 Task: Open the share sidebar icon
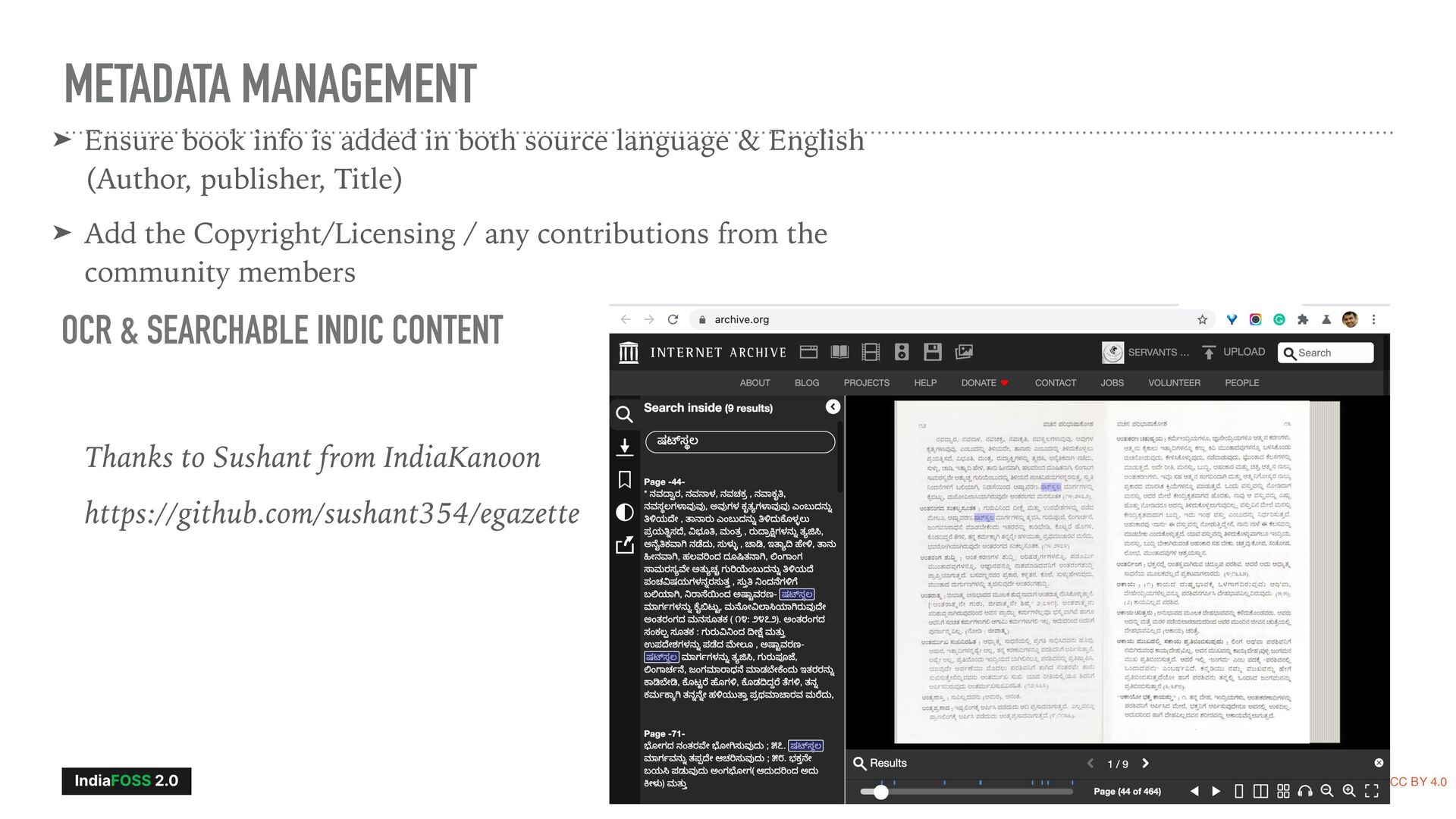pyautogui.click(x=624, y=545)
